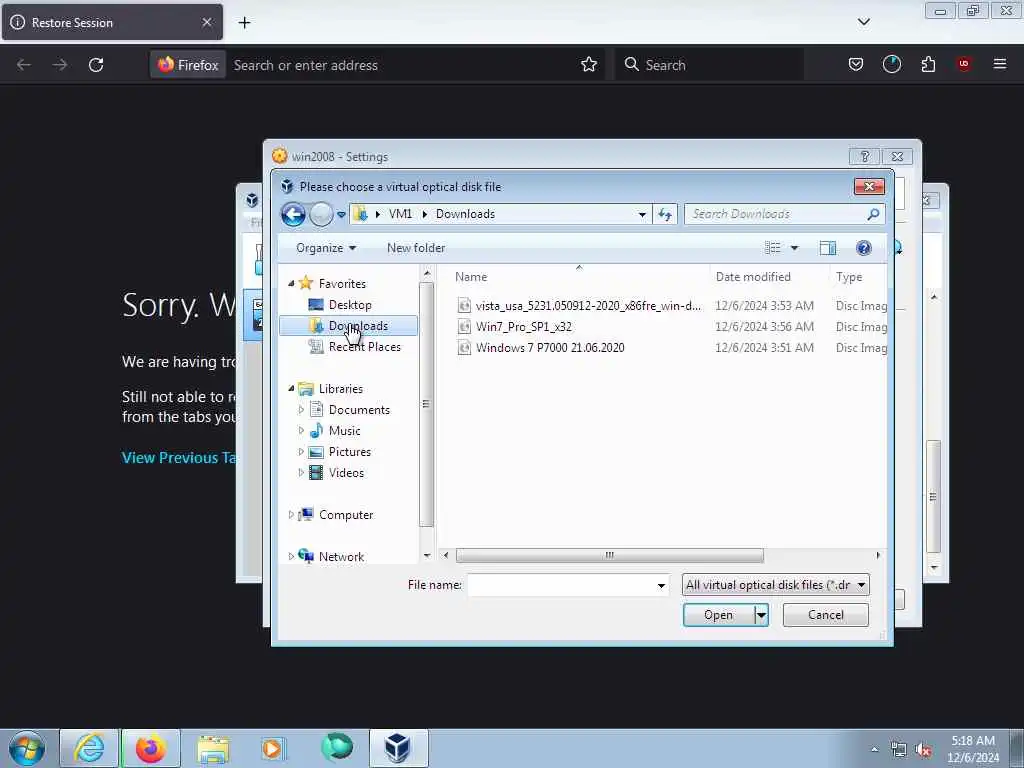Click the Windows Start button
The height and width of the screenshot is (768, 1024).
pos(27,748)
